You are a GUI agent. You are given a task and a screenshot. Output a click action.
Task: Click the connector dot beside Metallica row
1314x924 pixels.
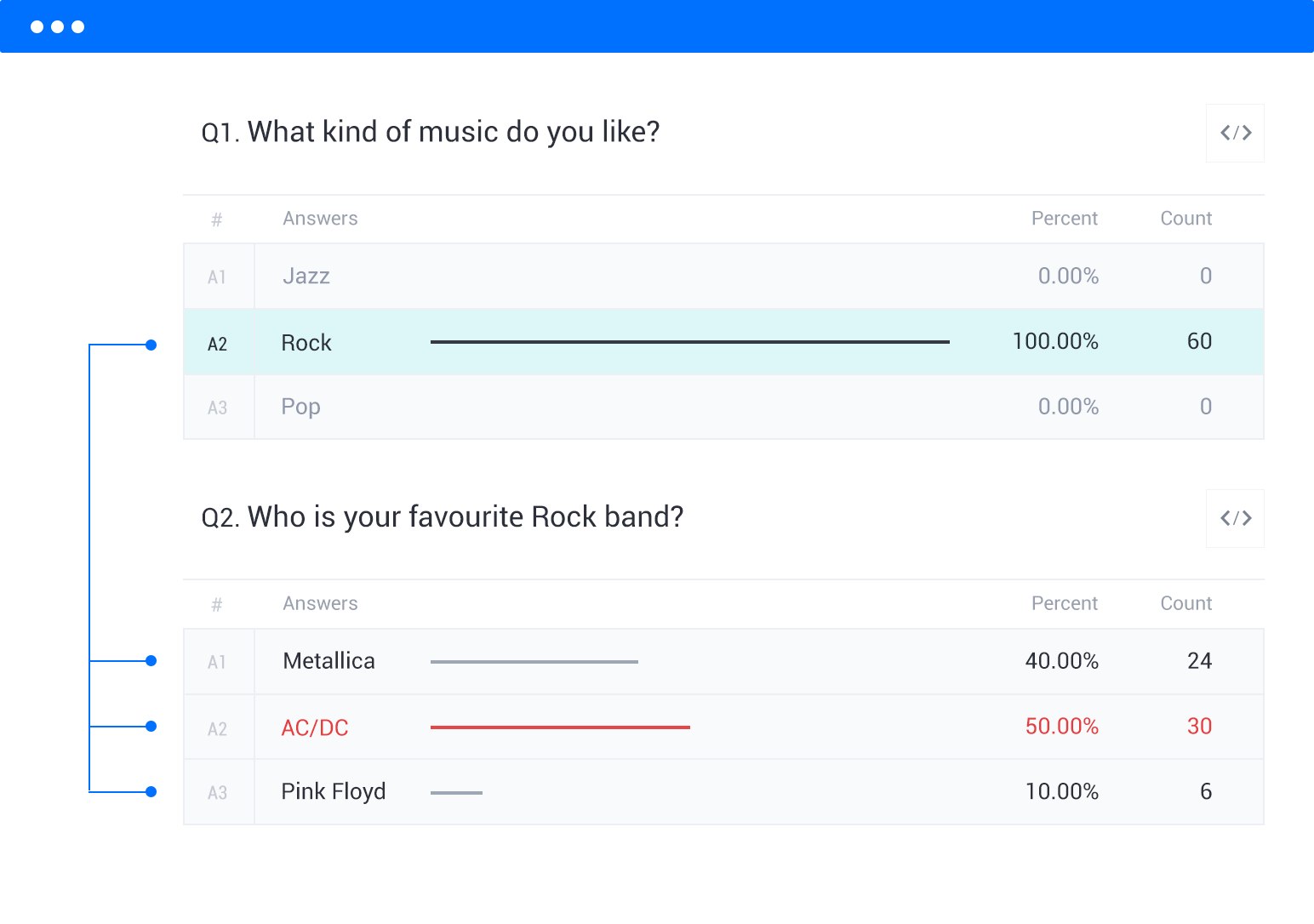[151, 660]
